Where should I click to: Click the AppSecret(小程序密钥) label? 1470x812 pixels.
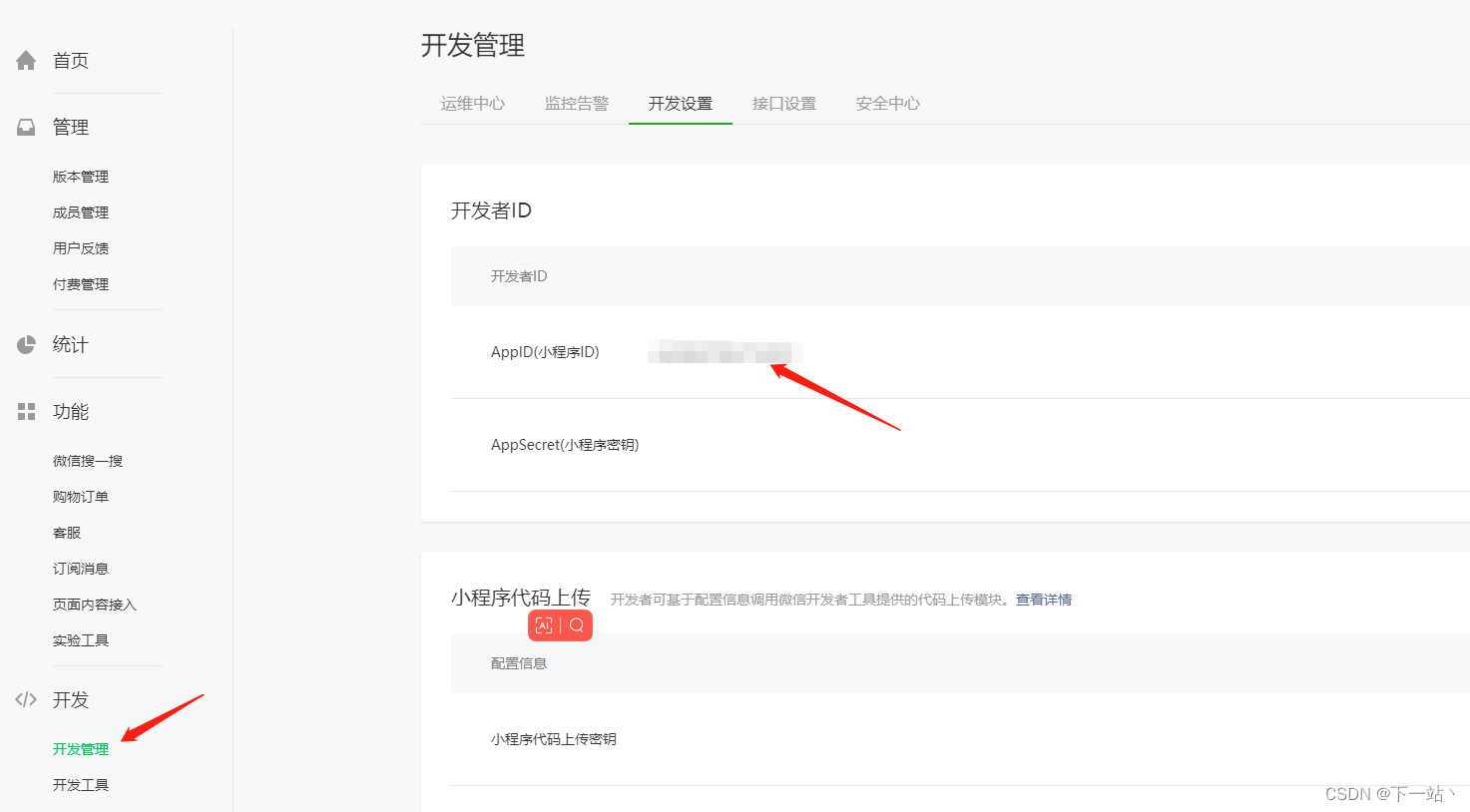tap(565, 445)
